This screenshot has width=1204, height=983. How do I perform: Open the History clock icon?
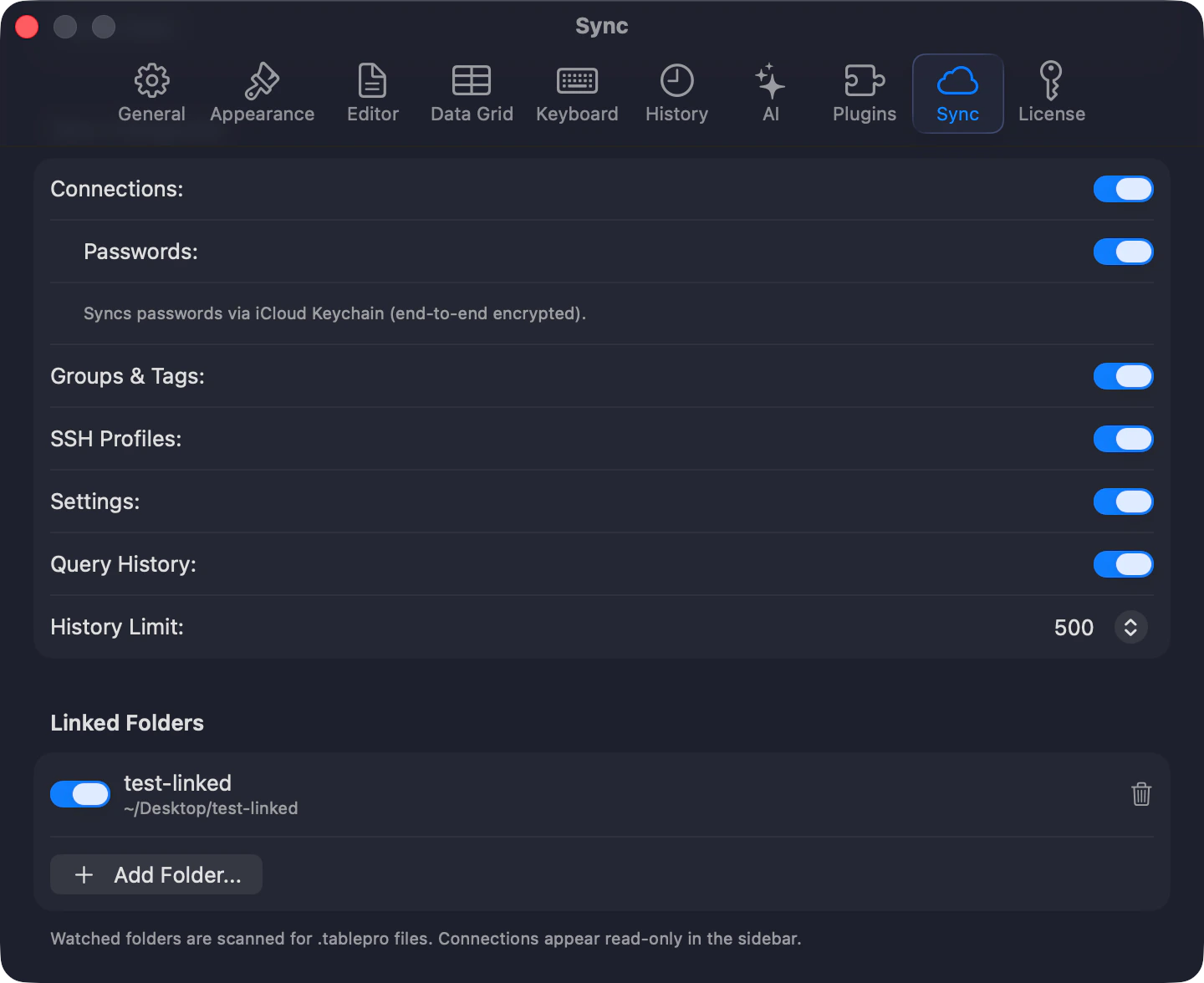[x=676, y=80]
